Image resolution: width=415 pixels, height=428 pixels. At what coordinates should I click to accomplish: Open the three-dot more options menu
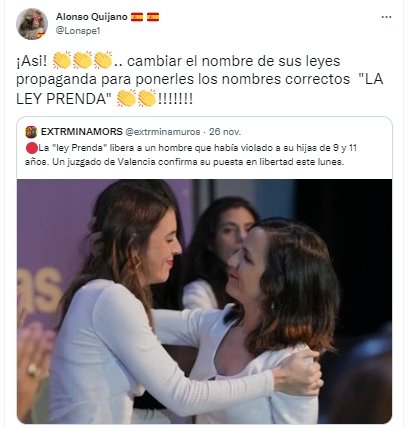(x=386, y=17)
